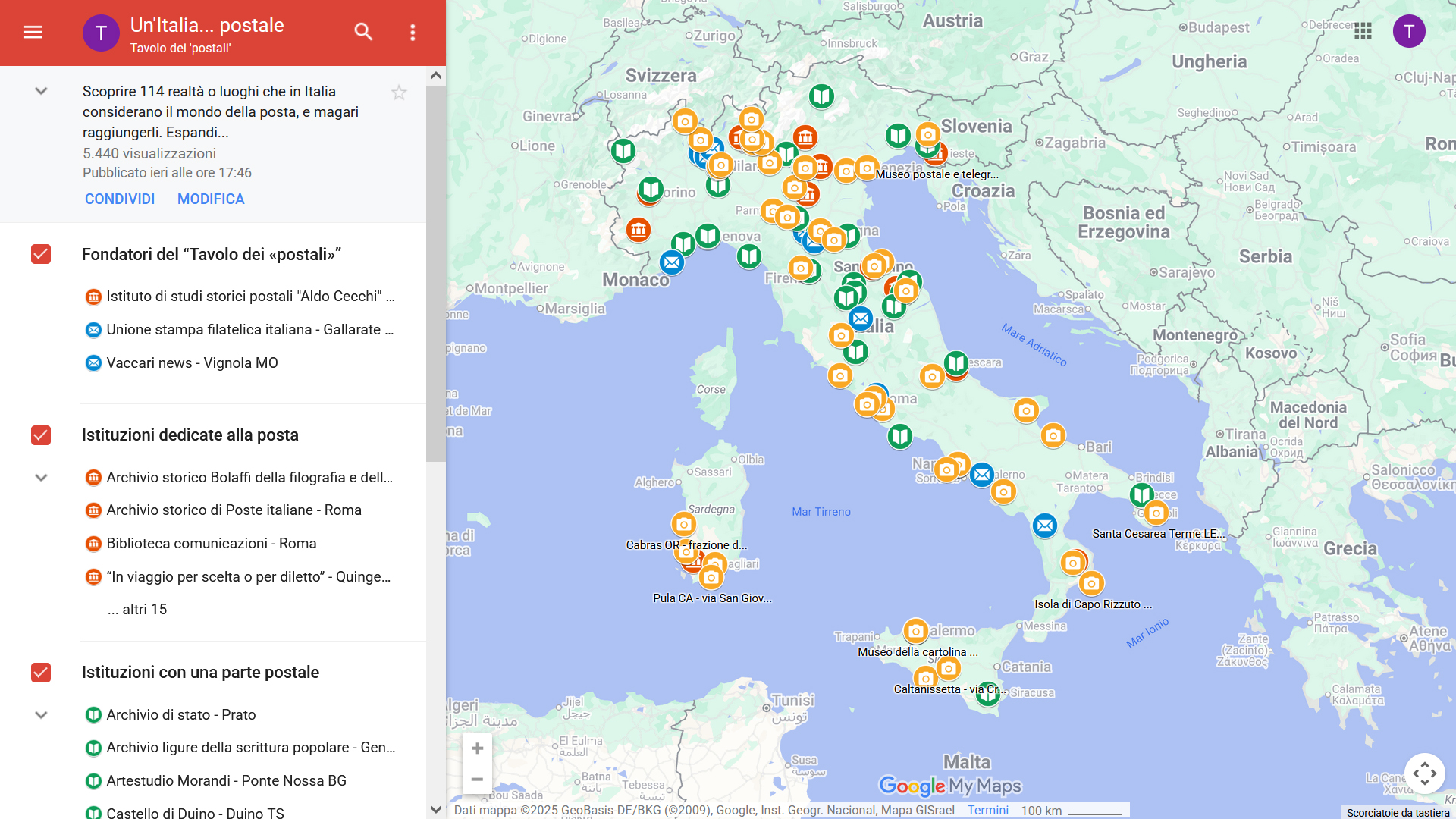
Task: Open Scorciatoie da tastiera shortcuts
Action: pyautogui.click(x=1398, y=813)
